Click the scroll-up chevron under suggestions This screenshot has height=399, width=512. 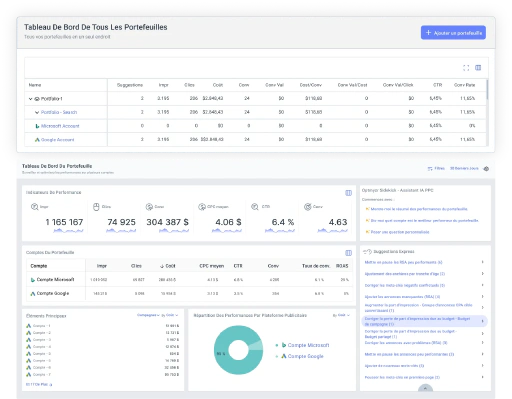coord(425,388)
